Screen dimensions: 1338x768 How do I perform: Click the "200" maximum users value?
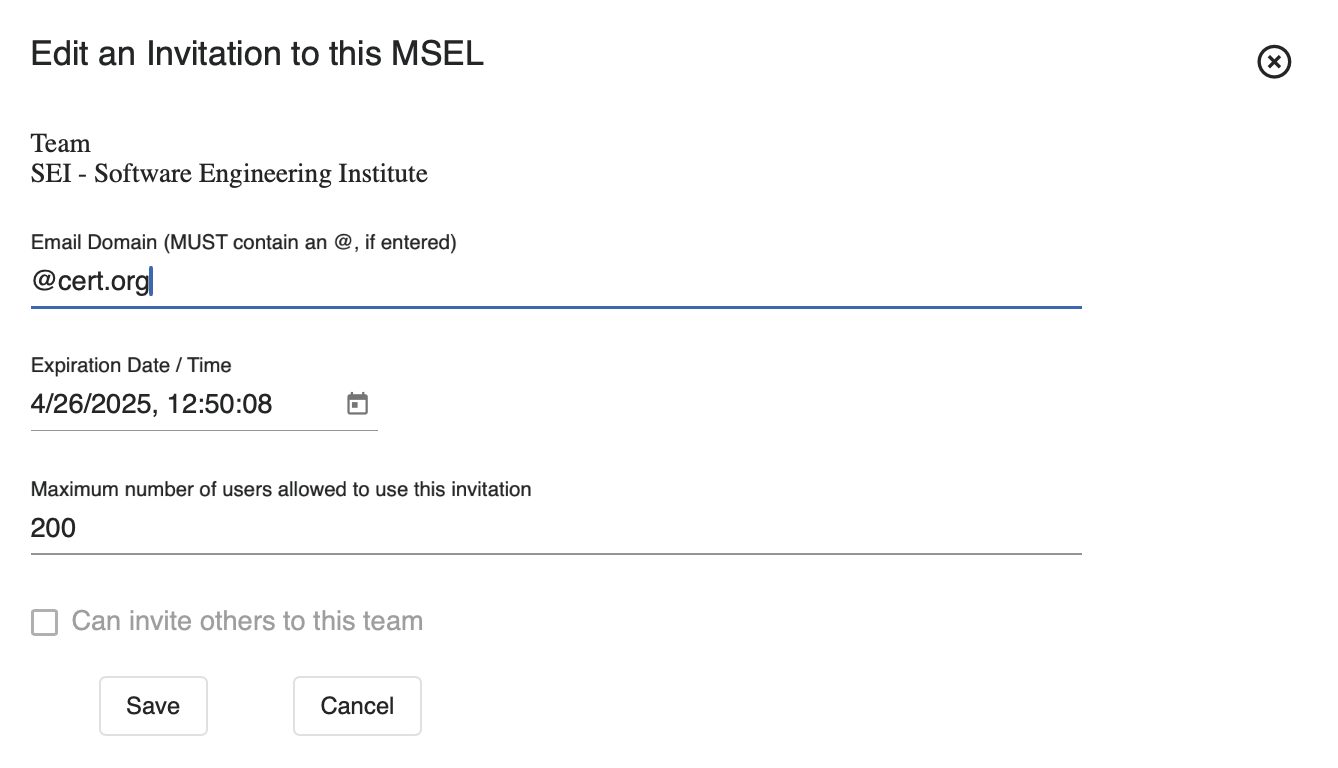pos(53,528)
